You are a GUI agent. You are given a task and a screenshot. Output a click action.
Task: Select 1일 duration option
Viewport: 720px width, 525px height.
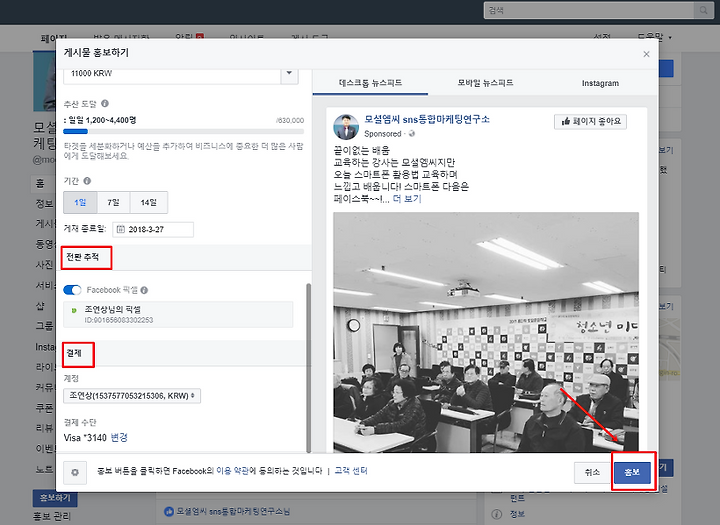(80, 203)
